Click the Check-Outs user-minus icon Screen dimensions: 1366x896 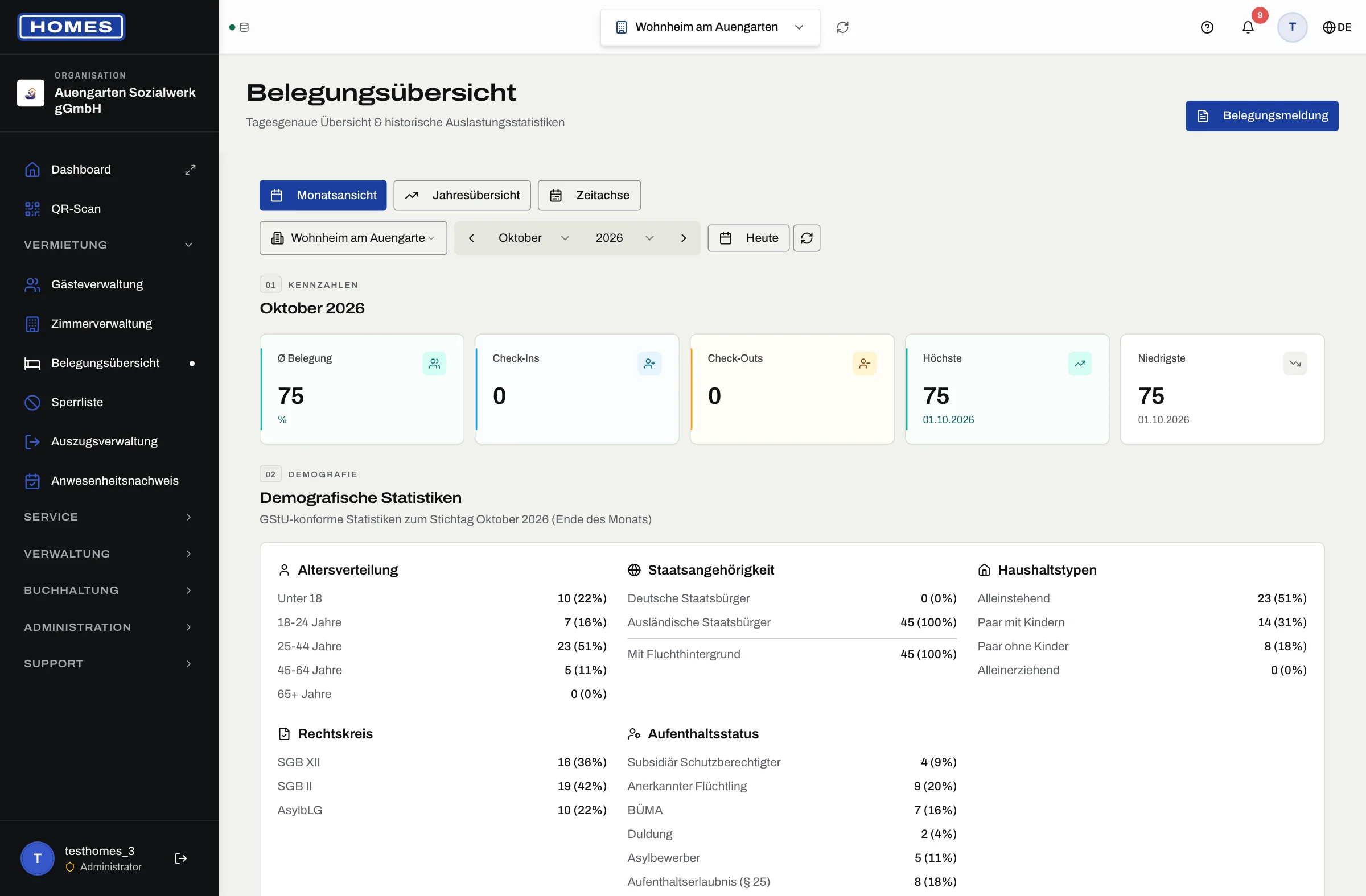(x=865, y=364)
